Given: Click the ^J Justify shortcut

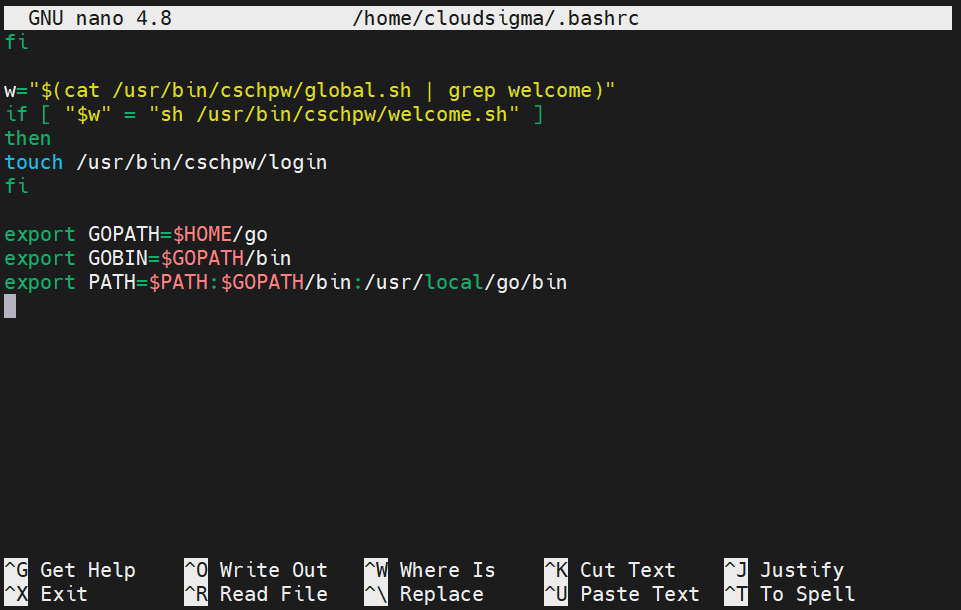Looking at the screenshot, I should point(784,570).
